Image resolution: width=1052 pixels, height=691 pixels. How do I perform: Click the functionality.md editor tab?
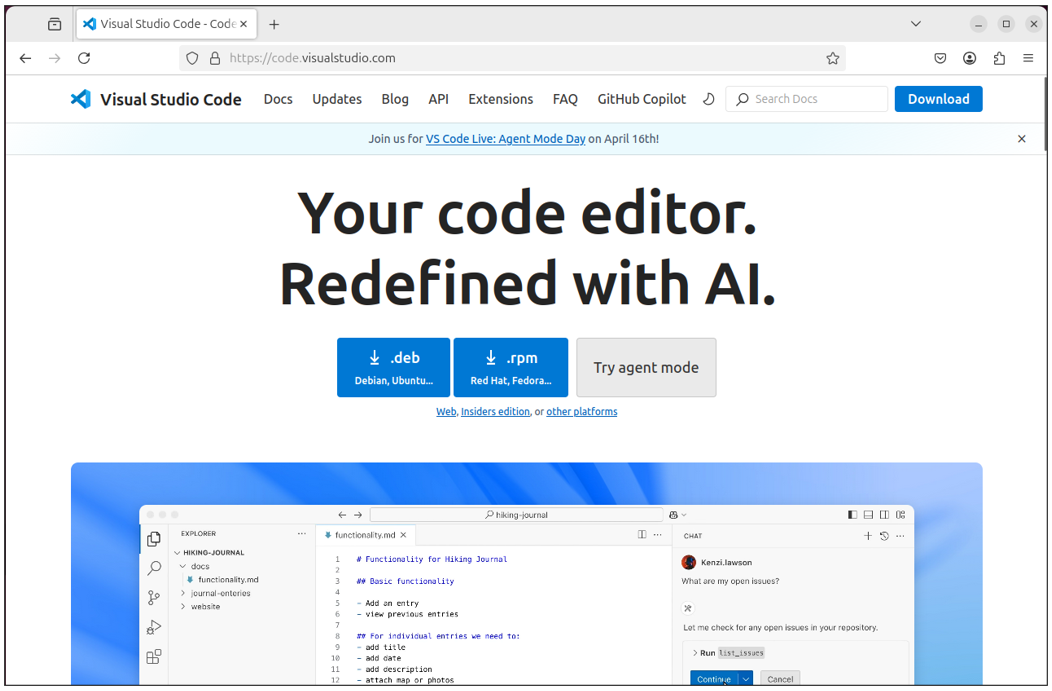click(x=365, y=535)
